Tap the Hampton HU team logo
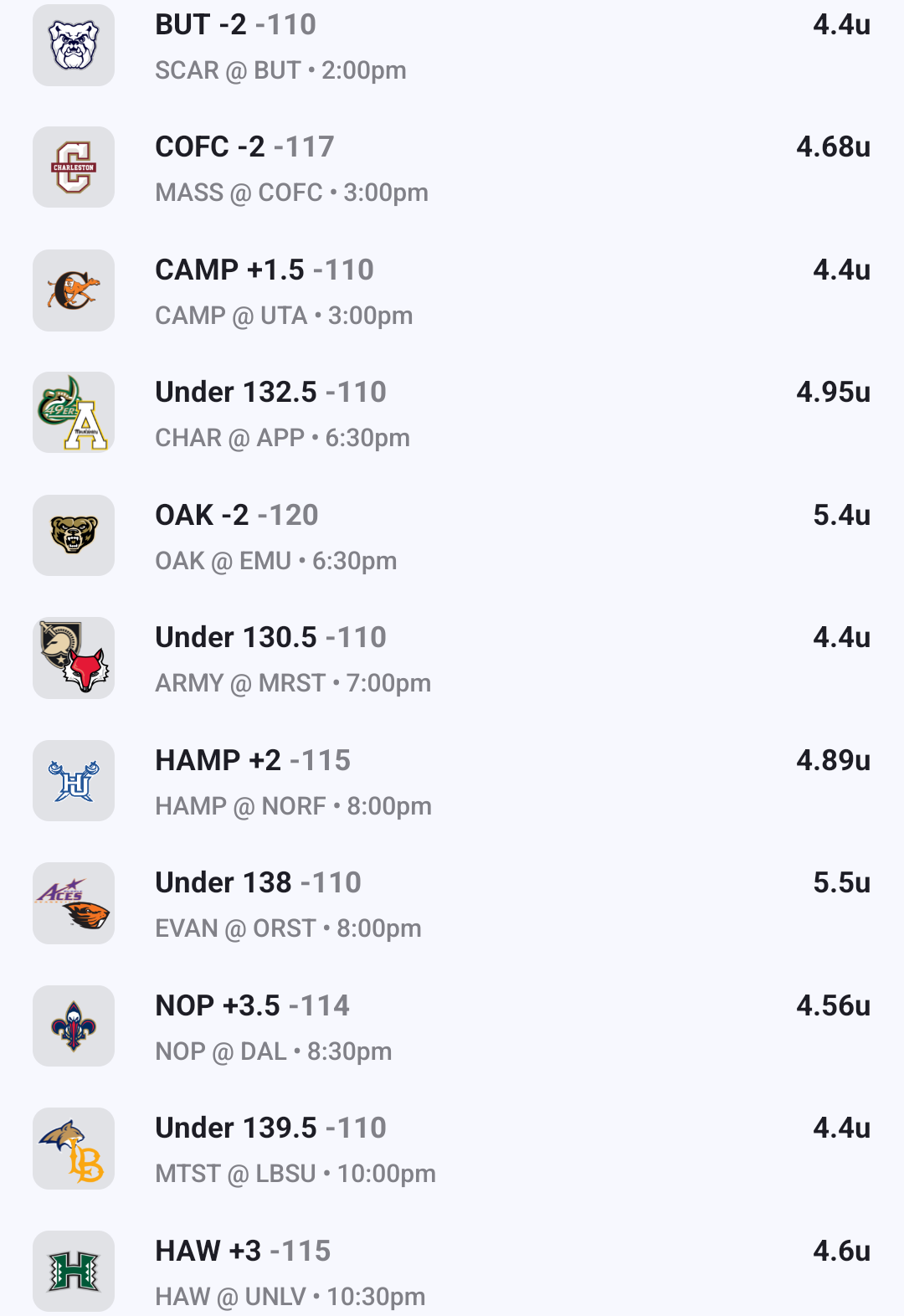Image resolution: width=904 pixels, height=1316 pixels. [74, 781]
